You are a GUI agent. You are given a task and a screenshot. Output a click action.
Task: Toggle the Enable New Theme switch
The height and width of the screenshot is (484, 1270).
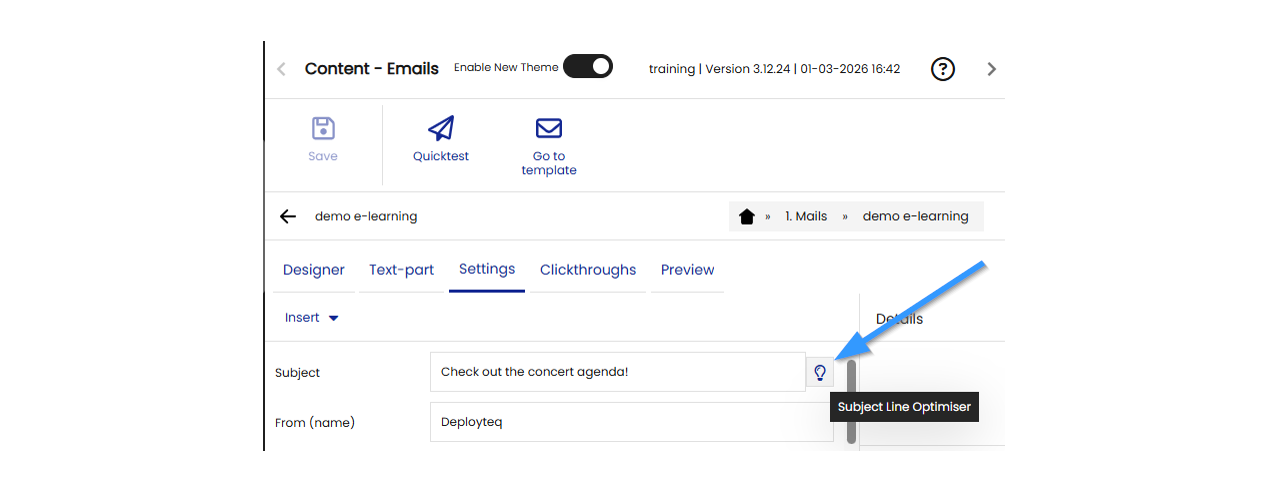[588, 67]
